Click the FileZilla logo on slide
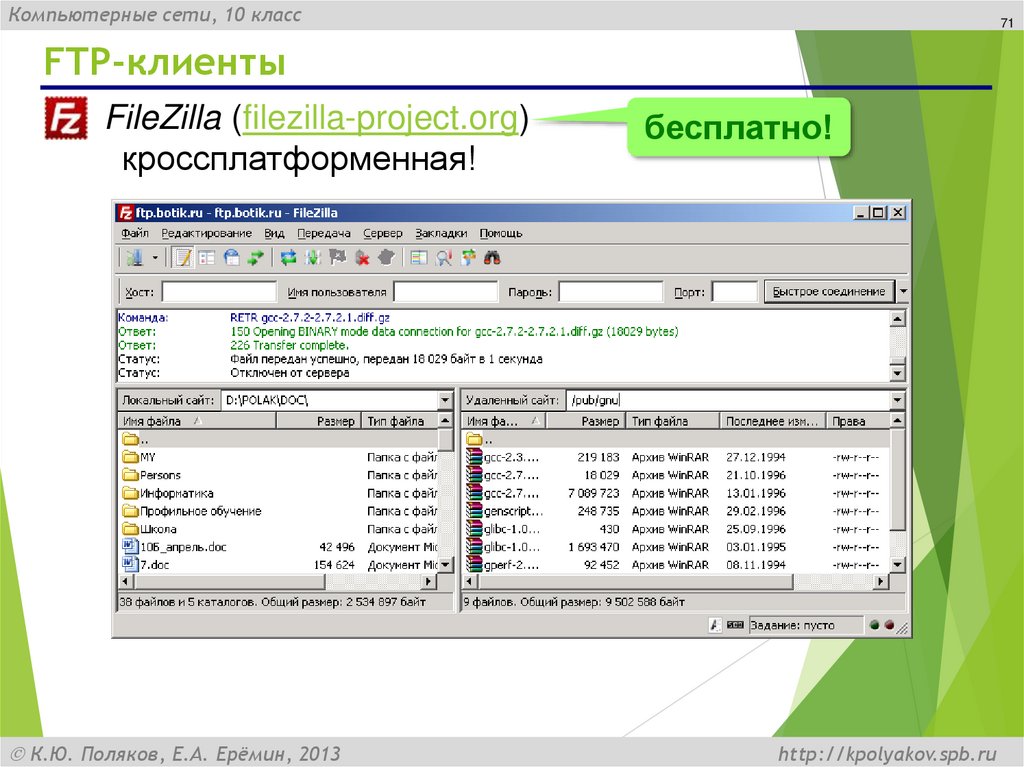1024x767 pixels. click(x=66, y=118)
